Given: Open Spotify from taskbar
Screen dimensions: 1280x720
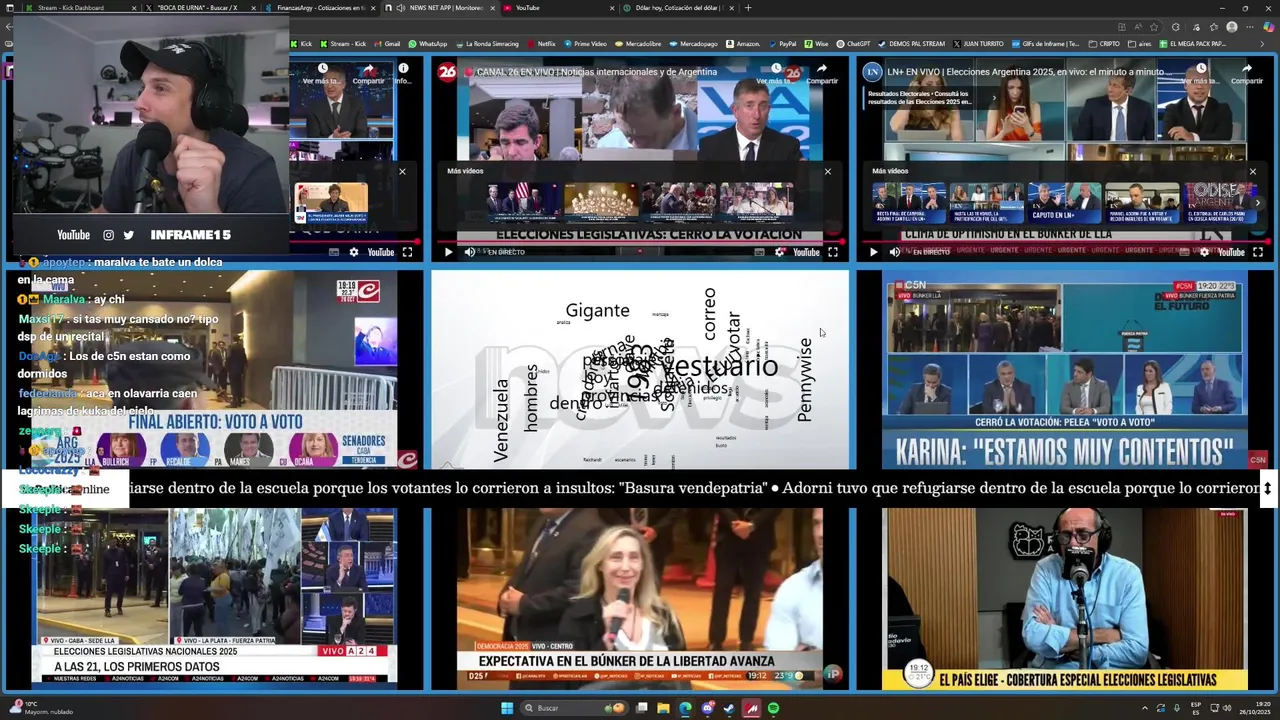Looking at the screenshot, I should pyautogui.click(x=774, y=708).
